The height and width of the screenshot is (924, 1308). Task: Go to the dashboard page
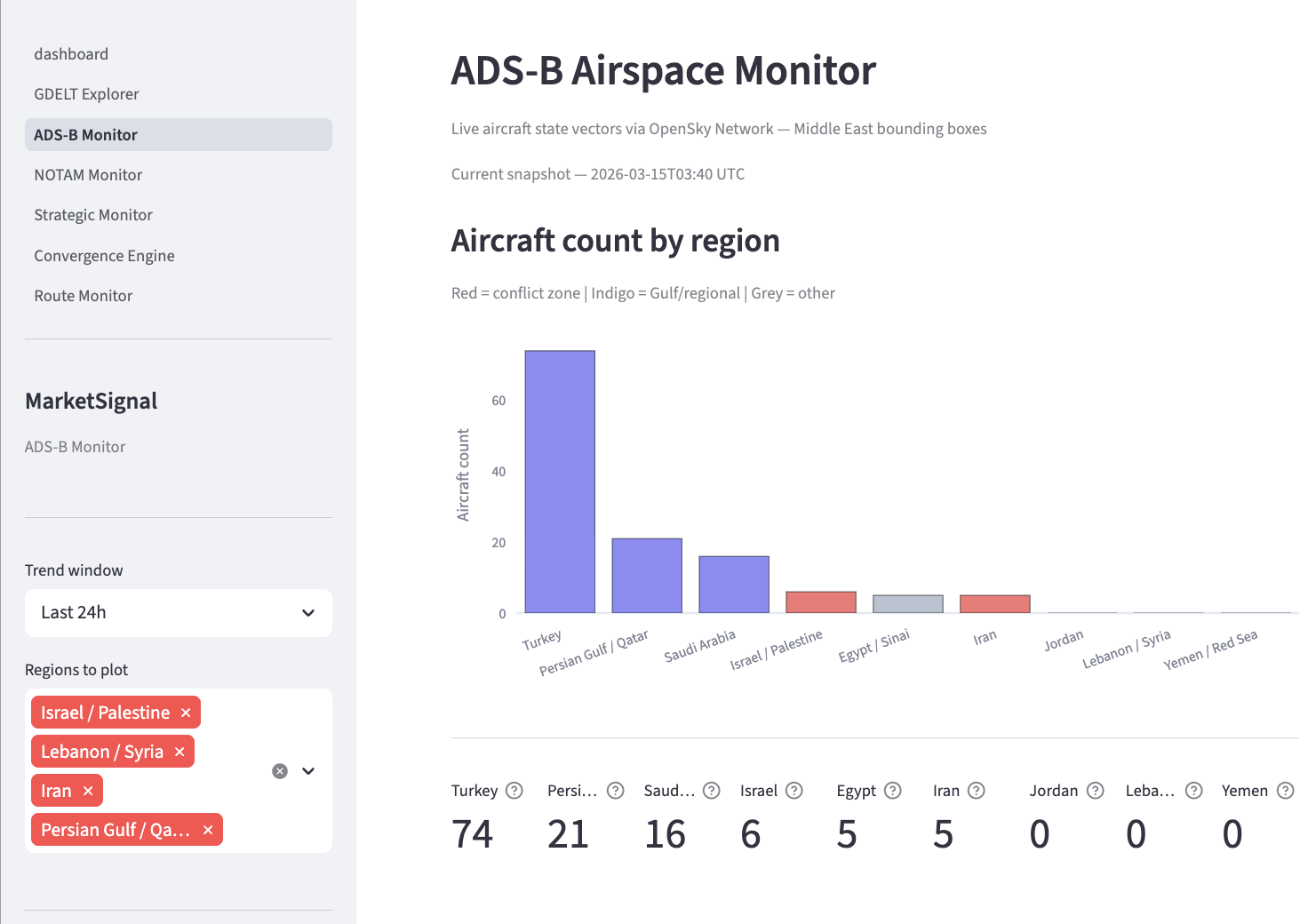pyautogui.click(x=71, y=53)
